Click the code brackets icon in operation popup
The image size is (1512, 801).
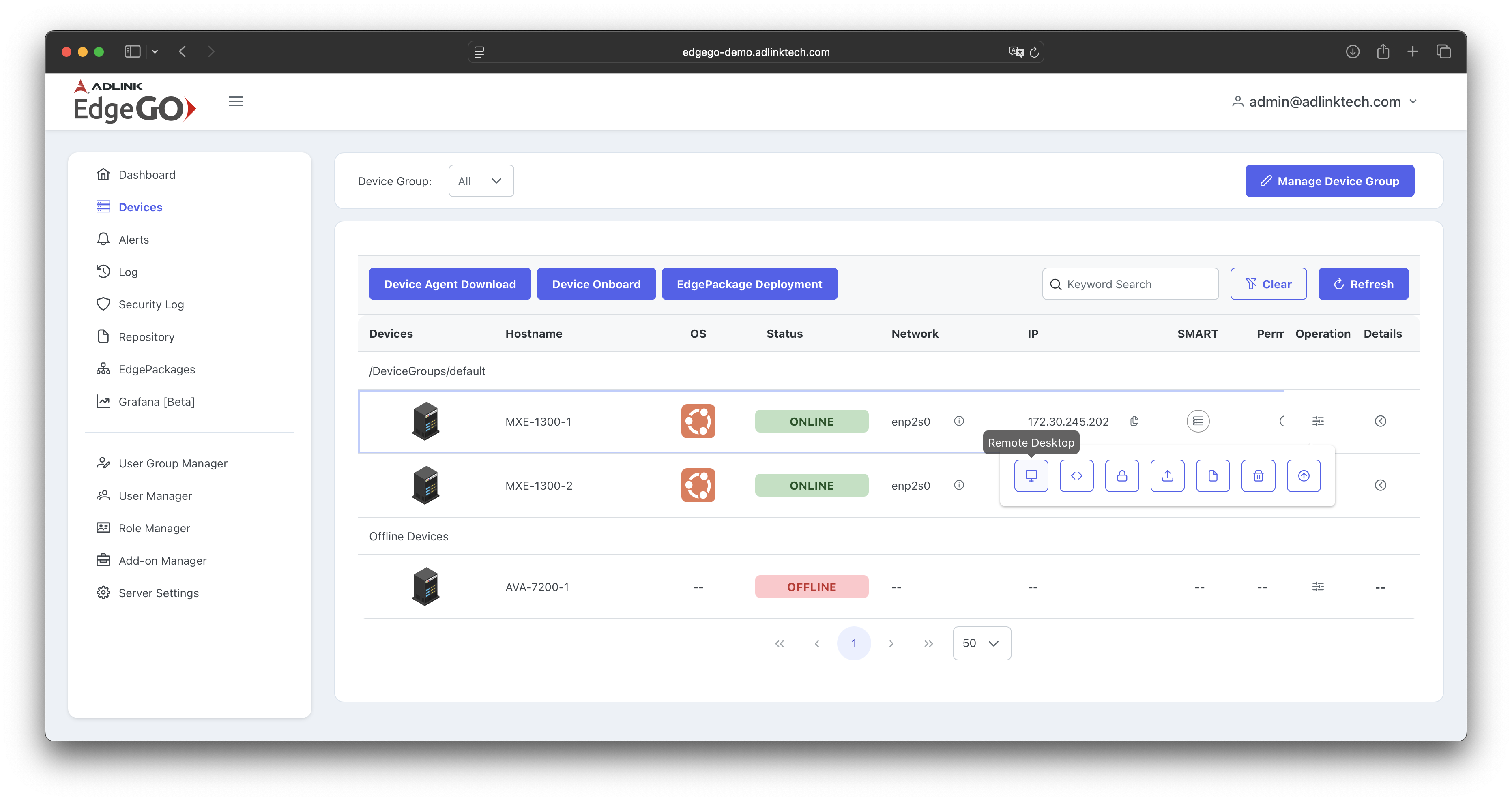click(1076, 475)
